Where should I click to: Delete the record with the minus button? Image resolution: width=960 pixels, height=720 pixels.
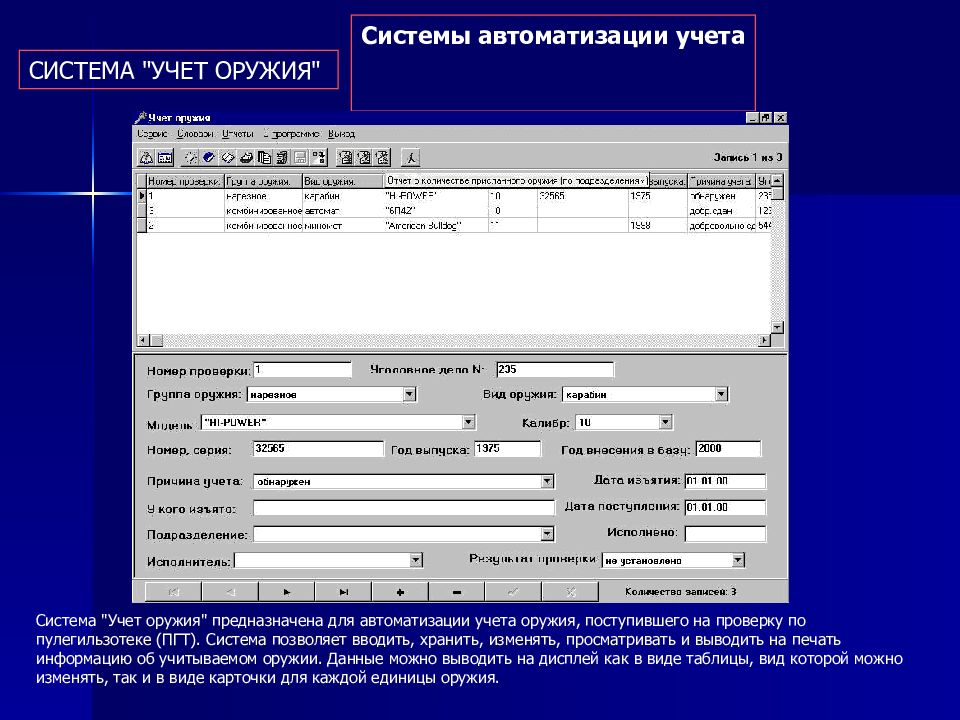[x=457, y=592]
